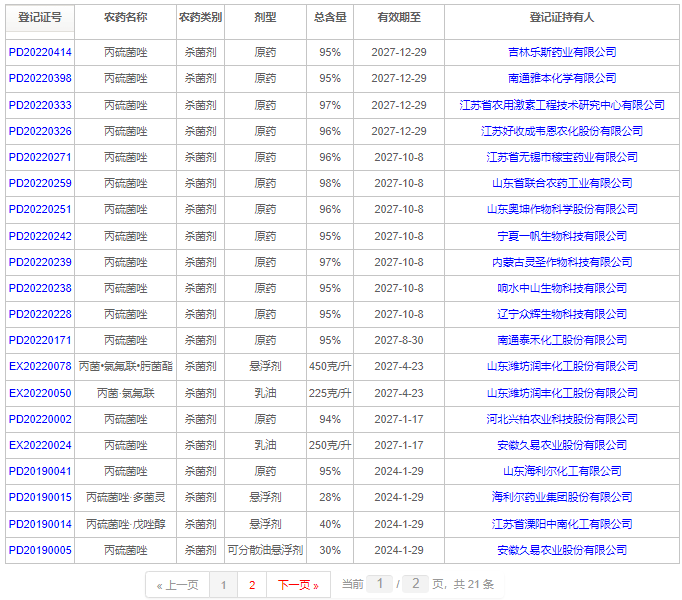The image size is (682, 600).
Task: Select content cell 450克/升
Action: click(330, 366)
